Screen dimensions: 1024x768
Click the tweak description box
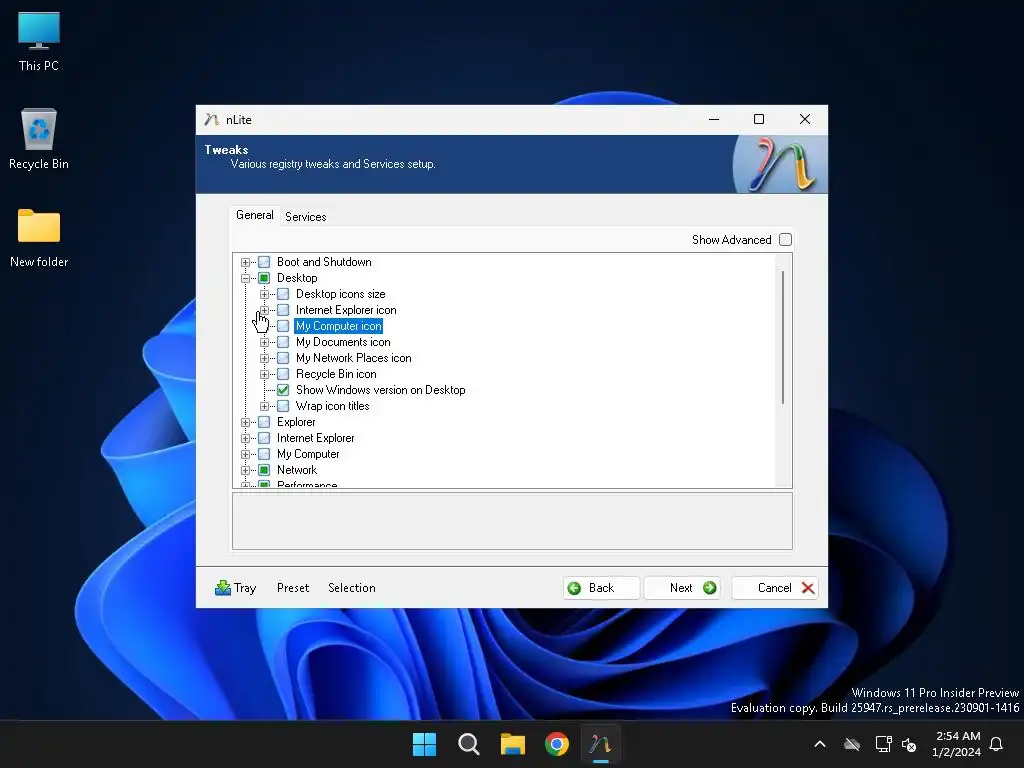pos(513,521)
